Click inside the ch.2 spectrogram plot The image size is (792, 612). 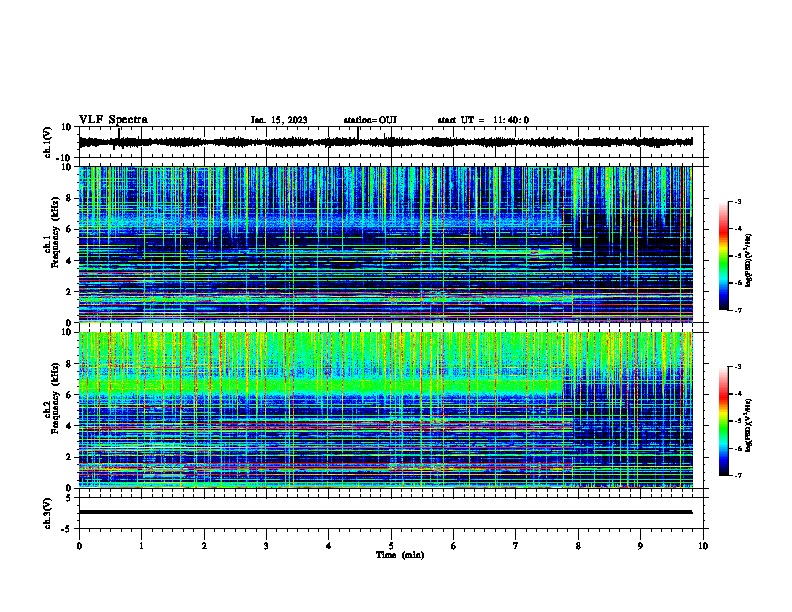click(385, 410)
